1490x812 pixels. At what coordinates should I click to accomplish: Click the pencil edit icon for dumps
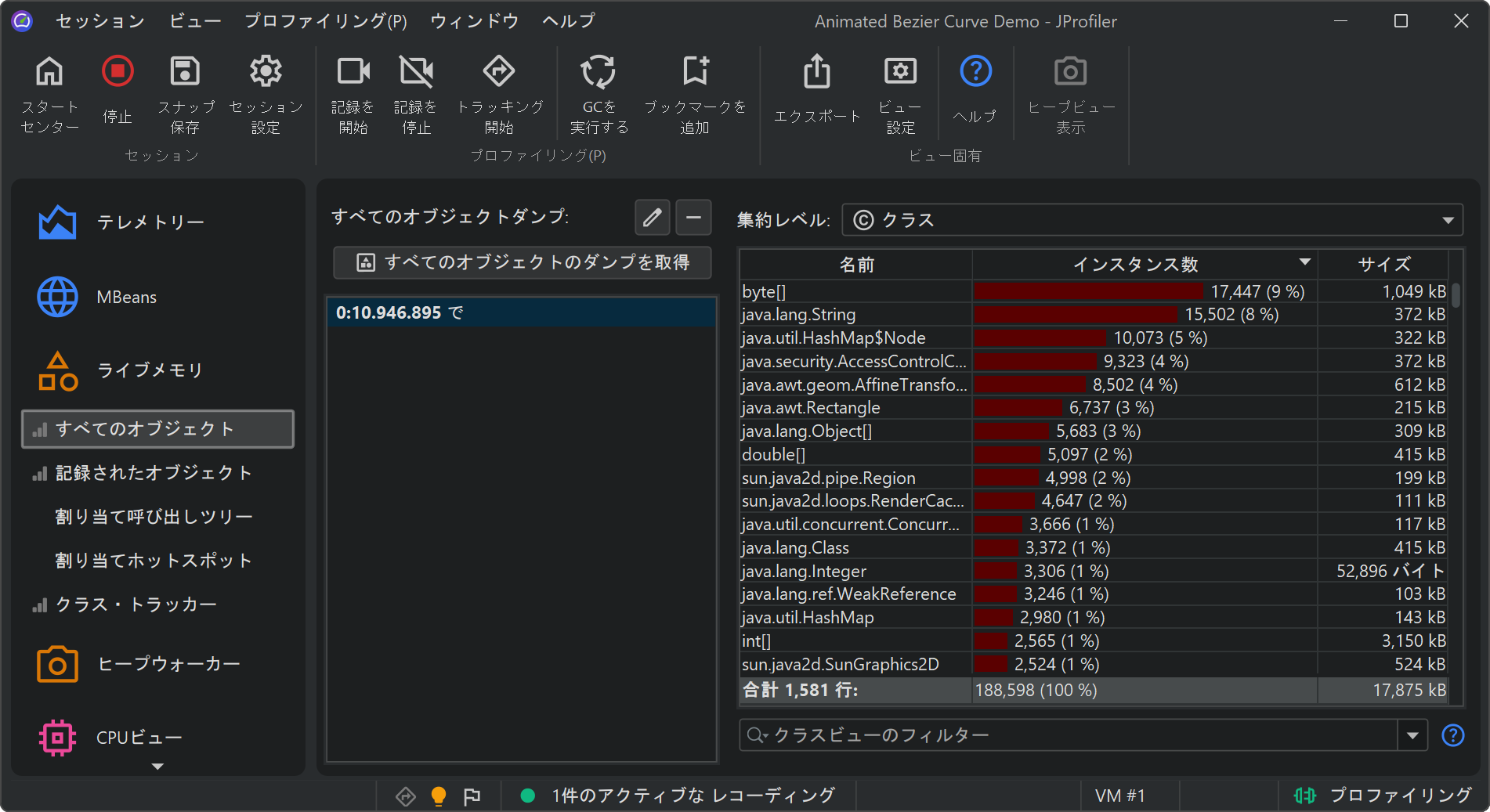point(652,218)
